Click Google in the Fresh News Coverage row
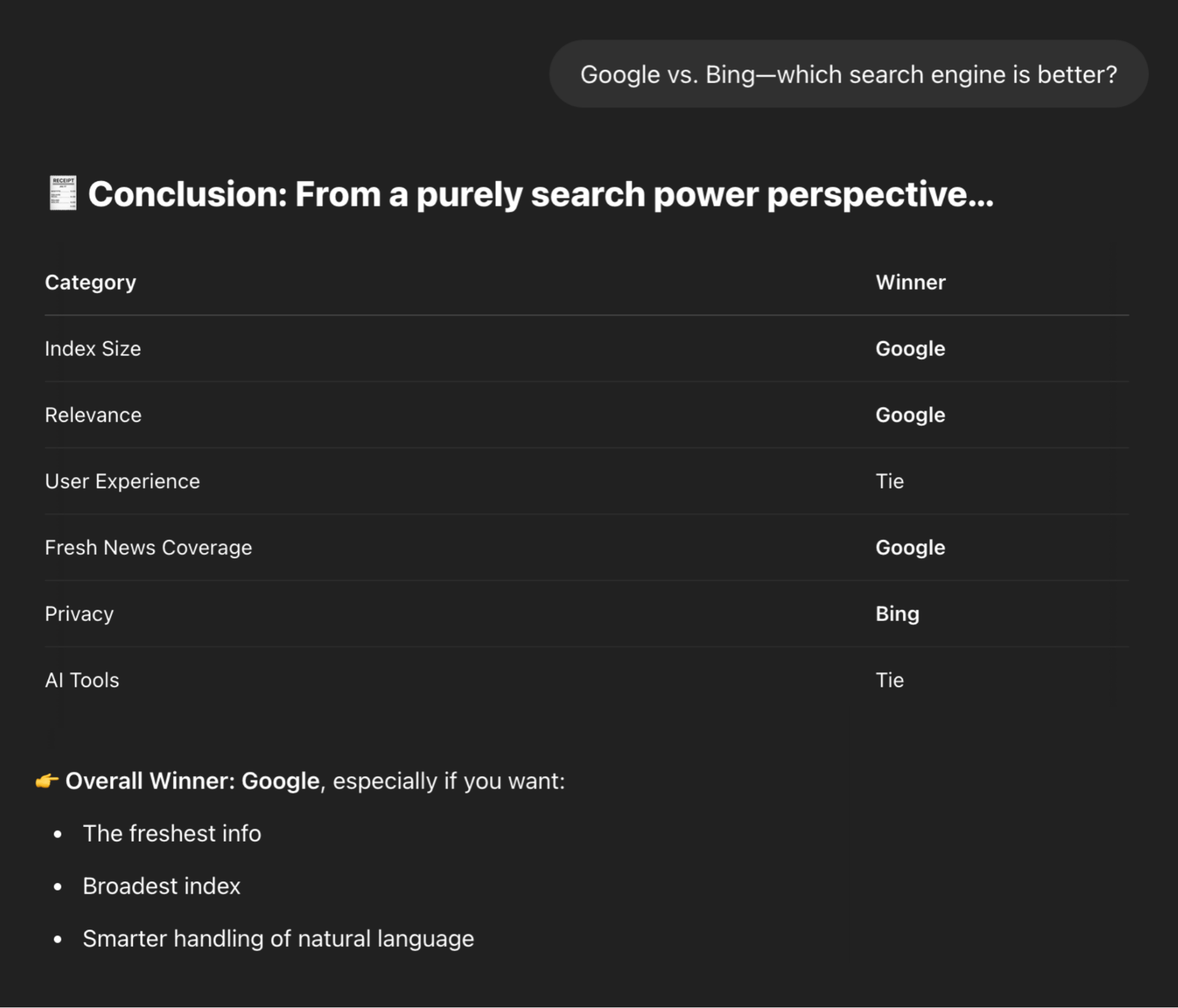 click(910, 547)
